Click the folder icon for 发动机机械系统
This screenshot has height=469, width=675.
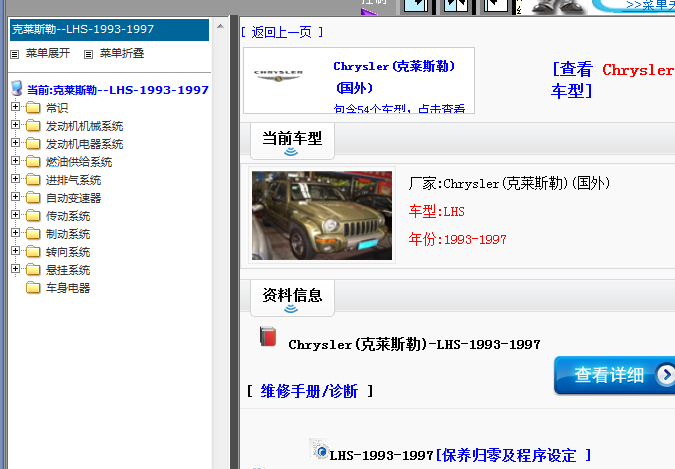click(x=33, y=125)
